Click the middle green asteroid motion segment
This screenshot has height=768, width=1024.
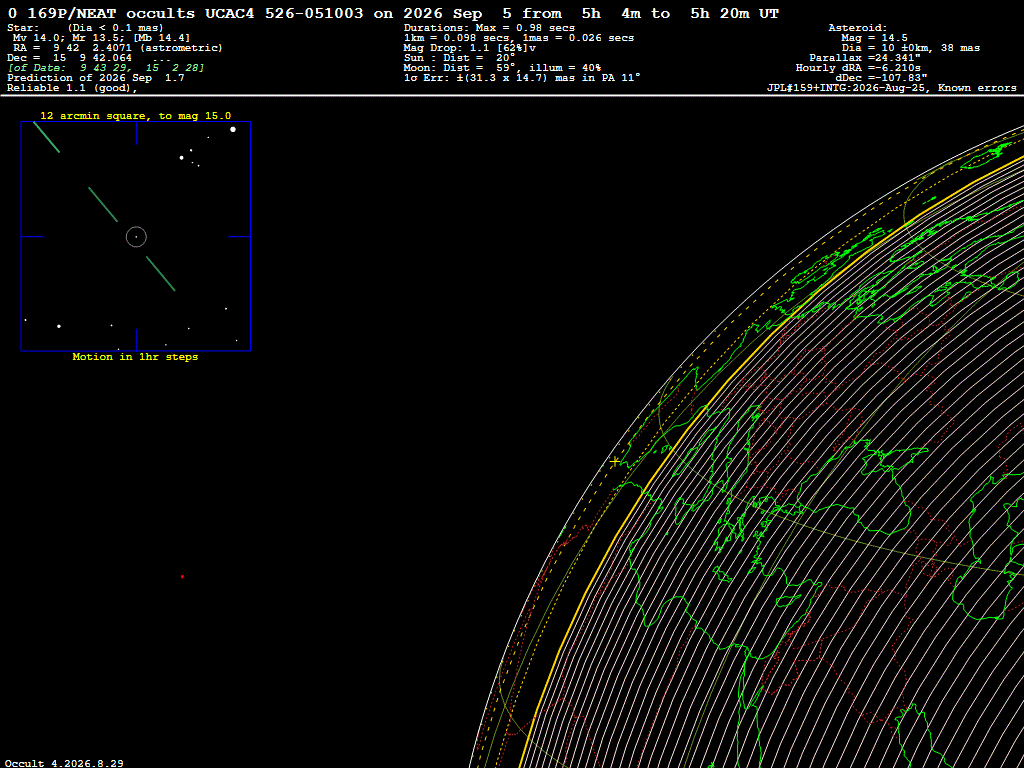(103, 204)
